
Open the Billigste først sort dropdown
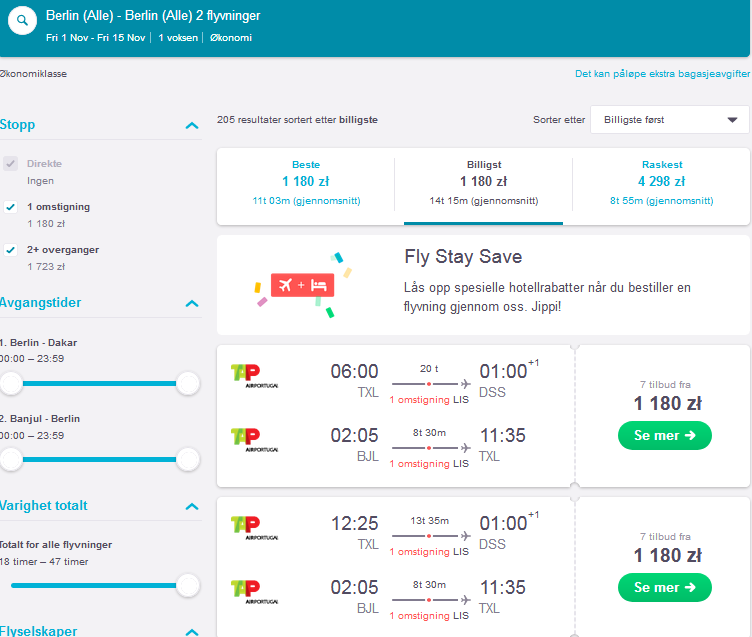click(670, 119)
